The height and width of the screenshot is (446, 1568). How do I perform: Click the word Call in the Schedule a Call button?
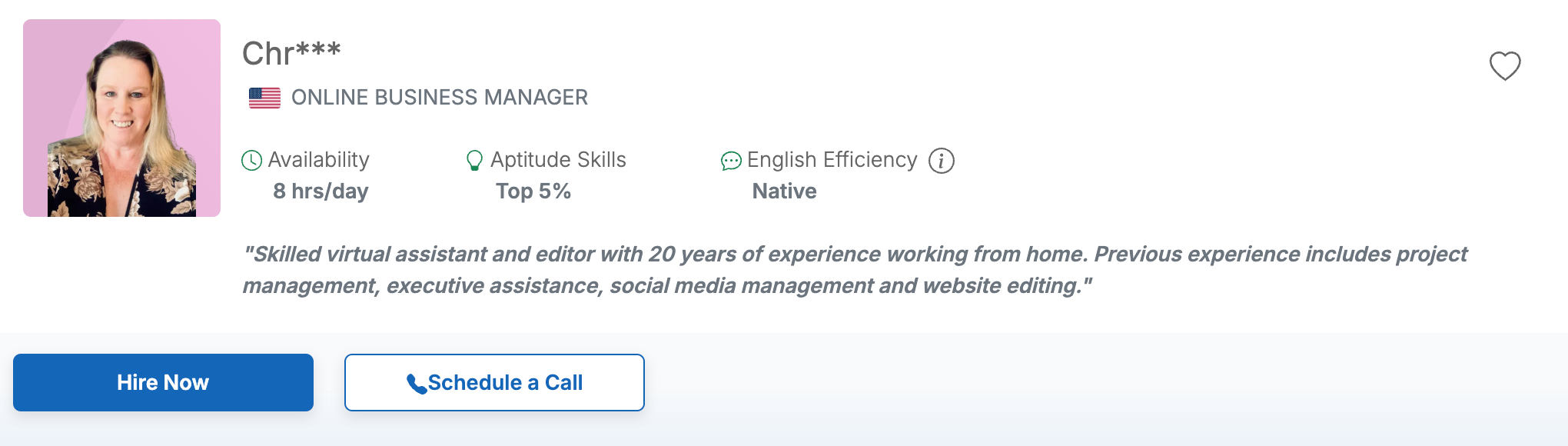(x=563, y=383)
